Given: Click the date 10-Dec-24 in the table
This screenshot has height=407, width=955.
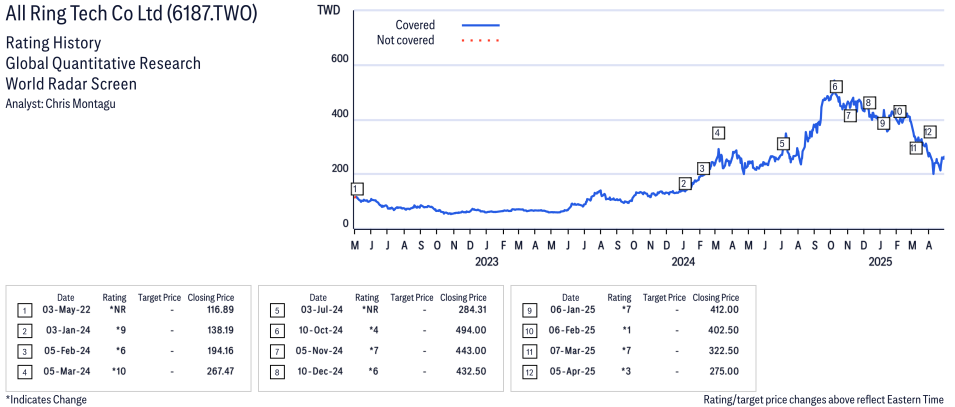Looking at the screenshot, I should pyautogui.click(x=318, y=370).
